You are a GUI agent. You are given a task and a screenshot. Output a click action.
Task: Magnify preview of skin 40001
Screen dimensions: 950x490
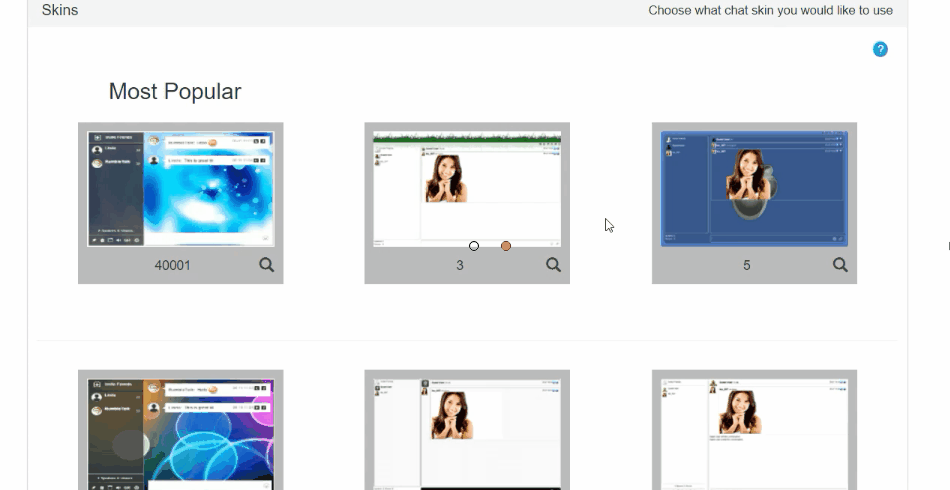tap(267, 265)
